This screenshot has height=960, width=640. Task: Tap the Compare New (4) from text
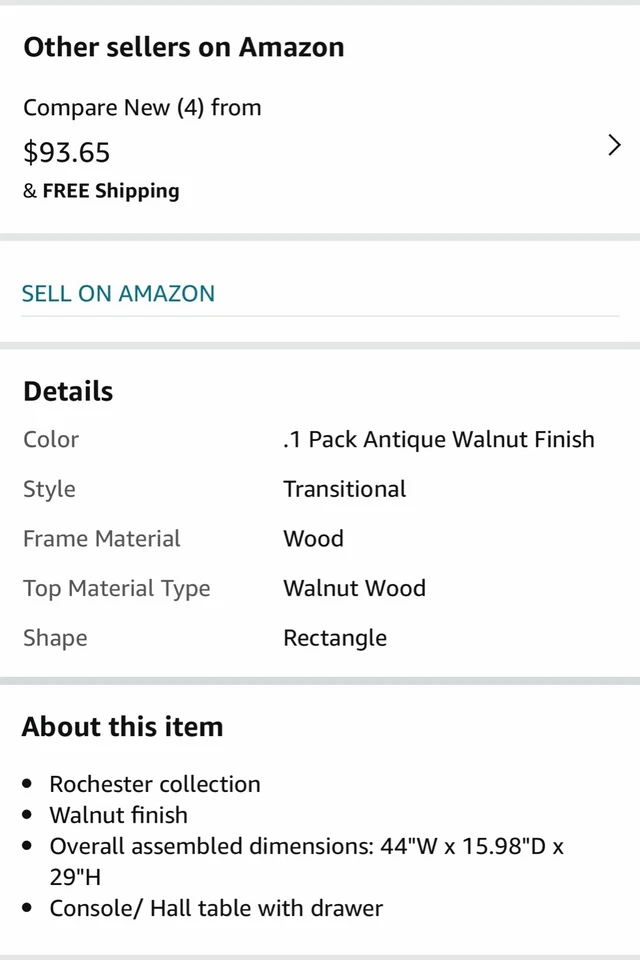(x=142, y=107)
